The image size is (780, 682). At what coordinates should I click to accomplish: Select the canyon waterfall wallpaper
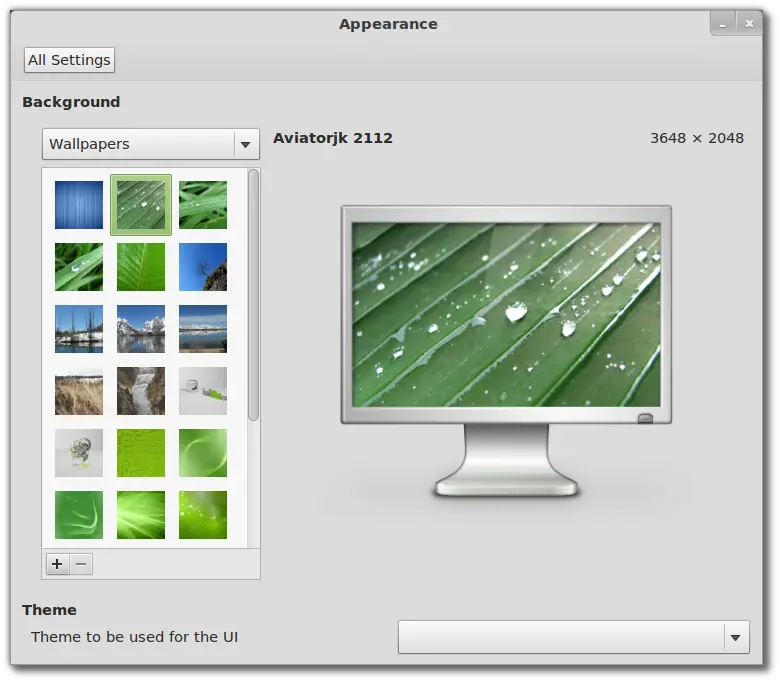(141, 391)
